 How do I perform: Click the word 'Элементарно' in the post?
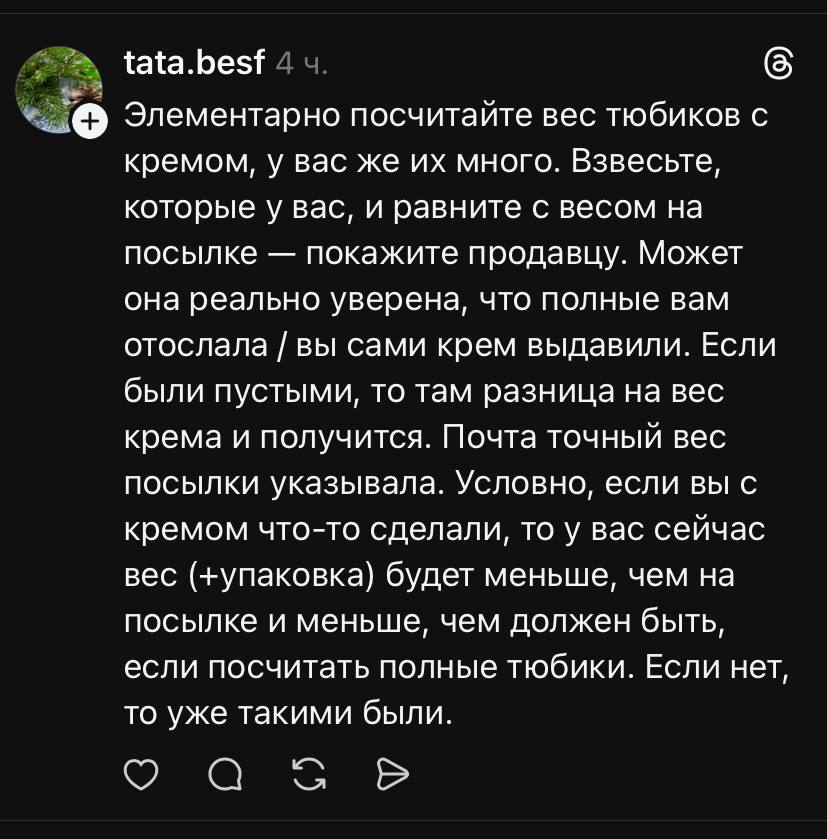pyautogui.click(x=226, y=116)
